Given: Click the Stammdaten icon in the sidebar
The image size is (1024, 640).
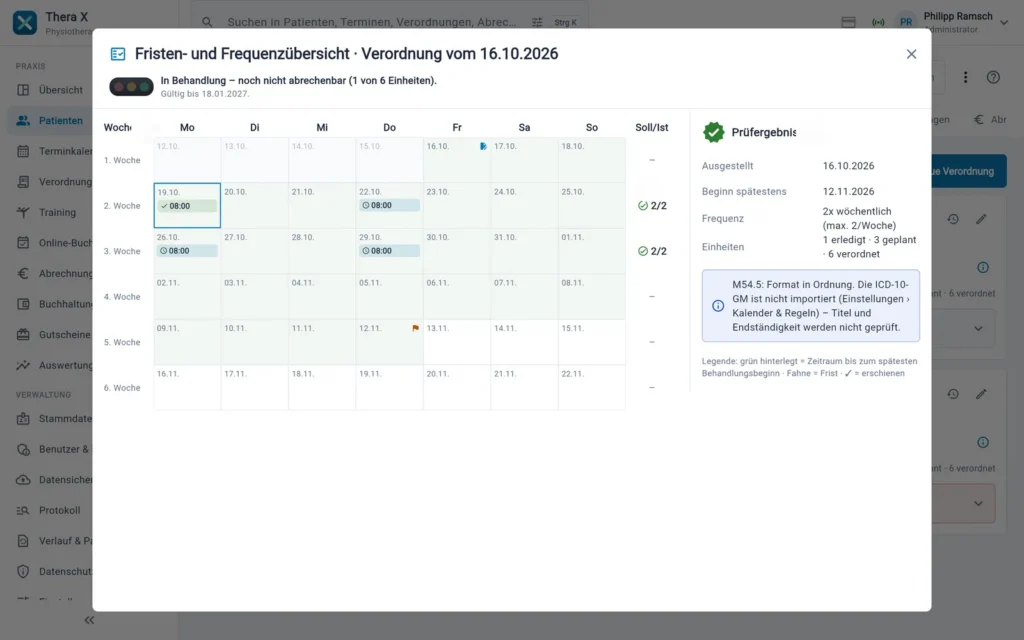Looking at the screenshot, I should pyautogui.click(x=23, y=419).
